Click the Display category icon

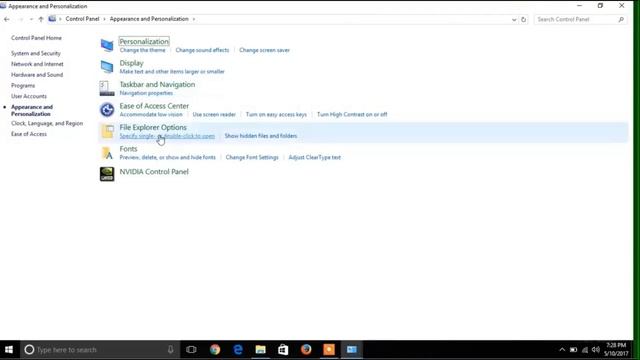tap(107, 67)
